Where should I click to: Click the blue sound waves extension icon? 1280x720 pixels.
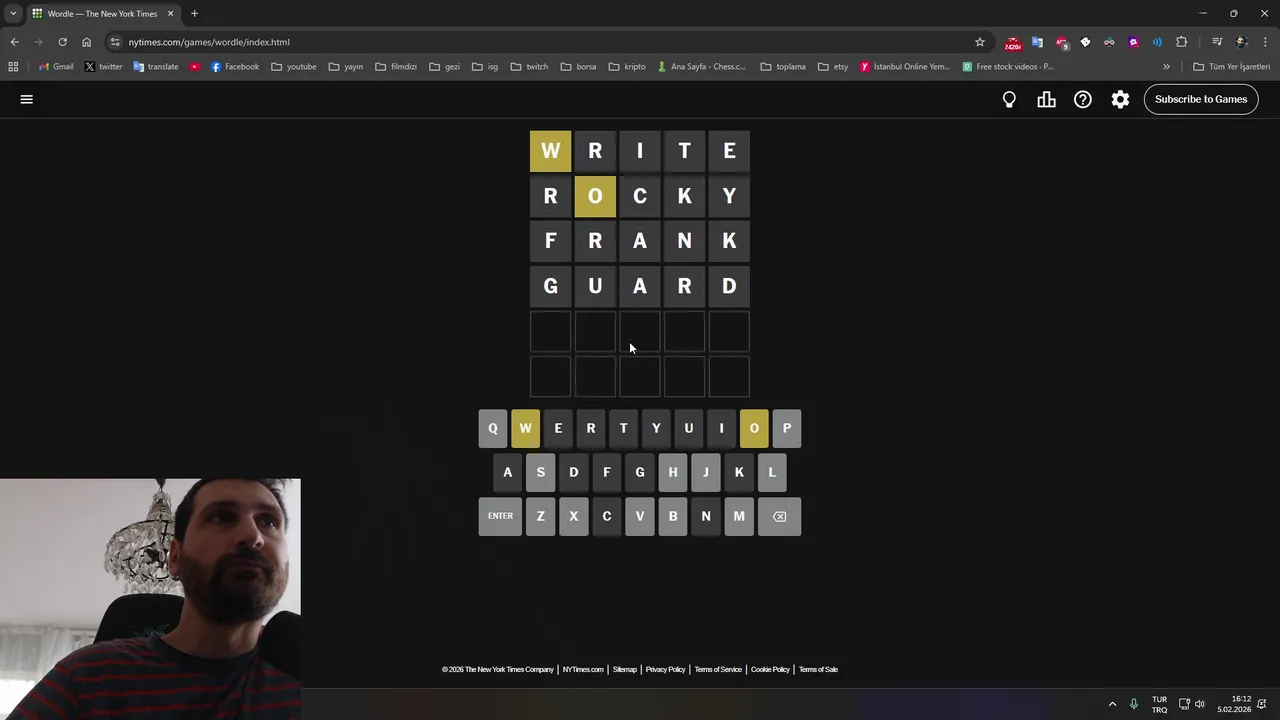(1157, 42)
